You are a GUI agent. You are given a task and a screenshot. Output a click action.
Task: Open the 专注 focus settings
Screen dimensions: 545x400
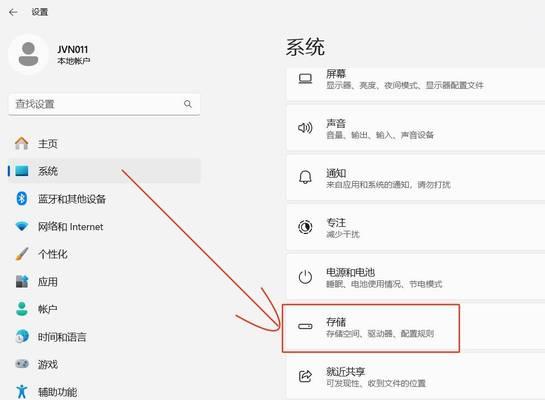click(416, 227)
